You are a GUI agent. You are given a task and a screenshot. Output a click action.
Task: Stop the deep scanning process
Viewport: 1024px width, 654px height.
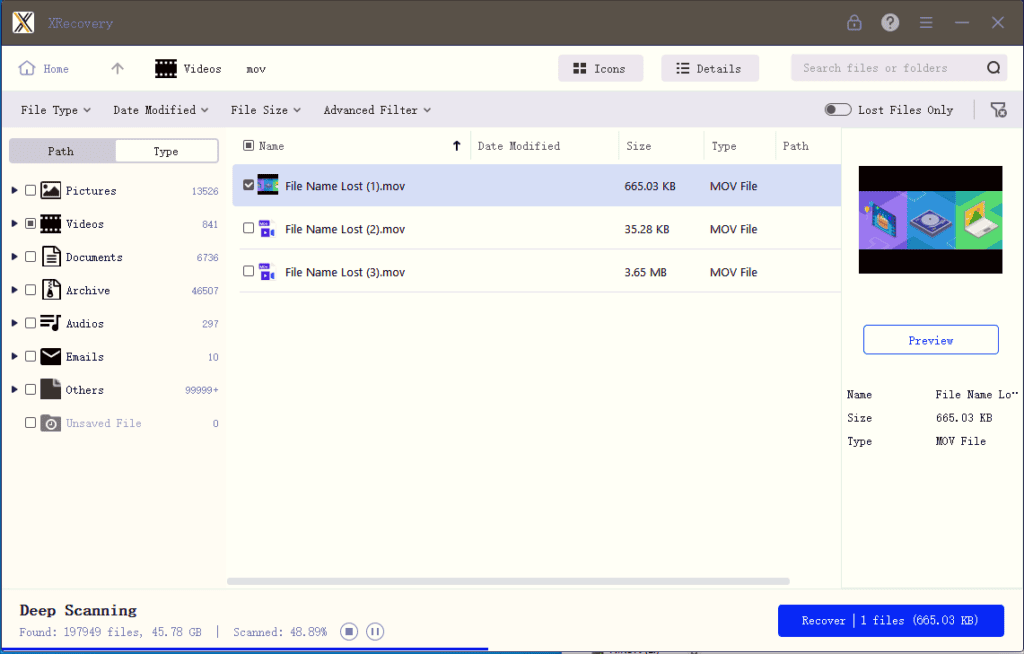click(x=349, y=631)
